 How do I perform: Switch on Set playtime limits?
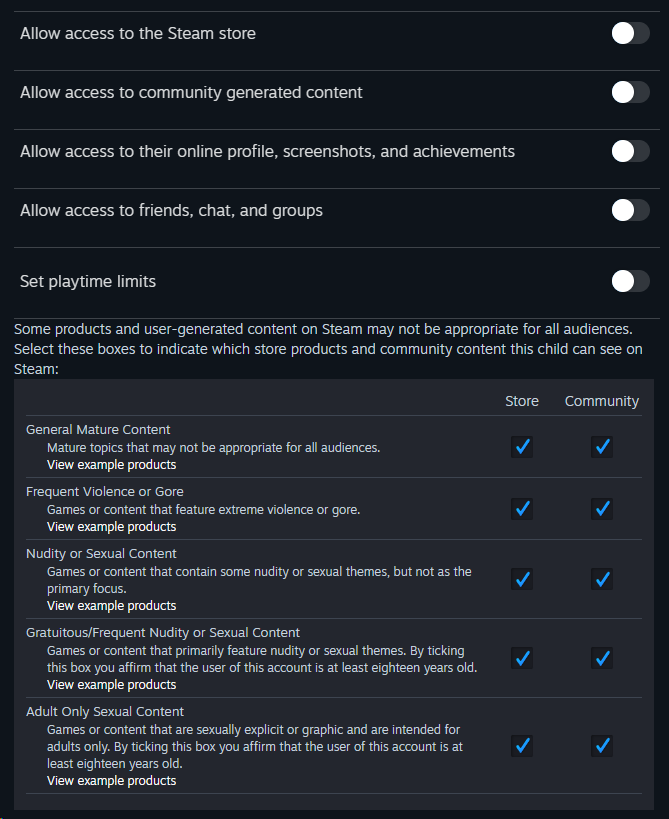(x=630, y=282)
